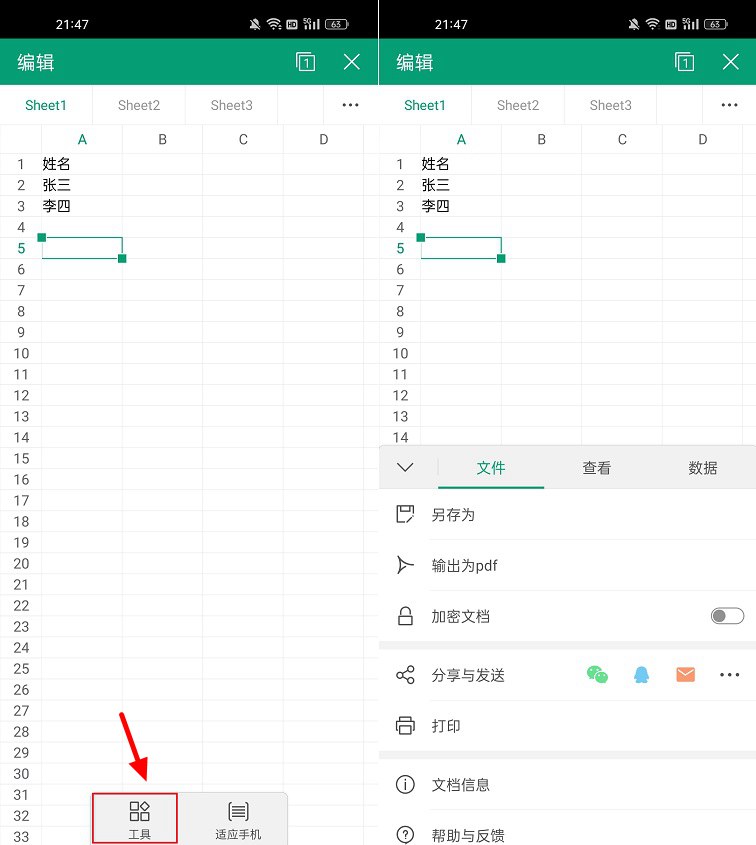Select cell 张三 in right screen
Viewport: 756px width, 845px height.
coord(461,185)
